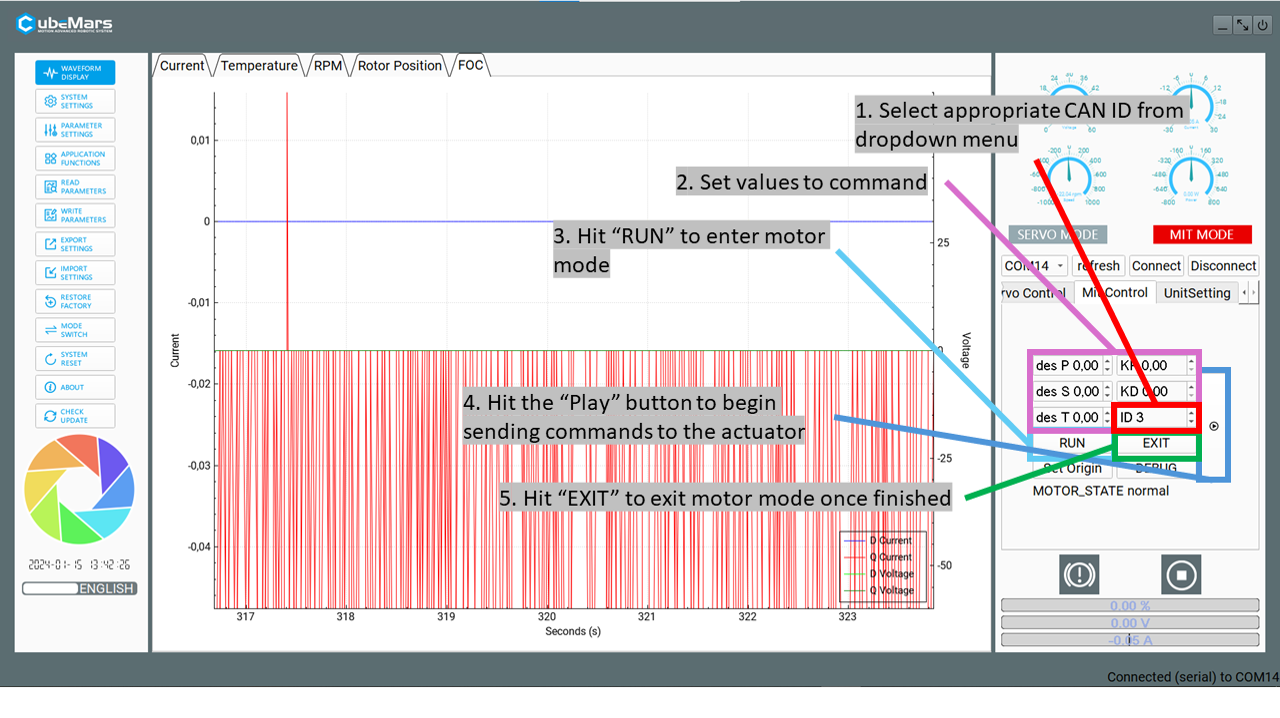Click the CAN ID 3 spinner arrows
The height and width of the screenshot is (718, 1280).
tap(1190, 417)
